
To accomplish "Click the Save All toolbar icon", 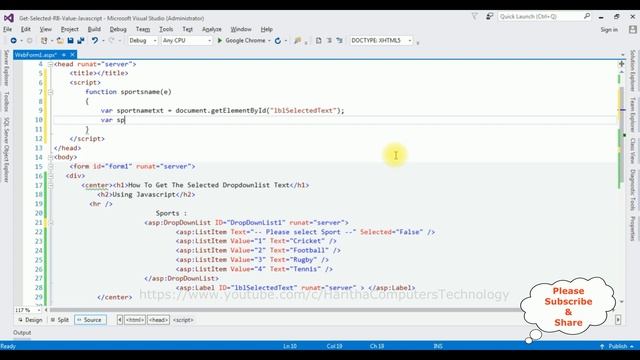I will 81,40.
